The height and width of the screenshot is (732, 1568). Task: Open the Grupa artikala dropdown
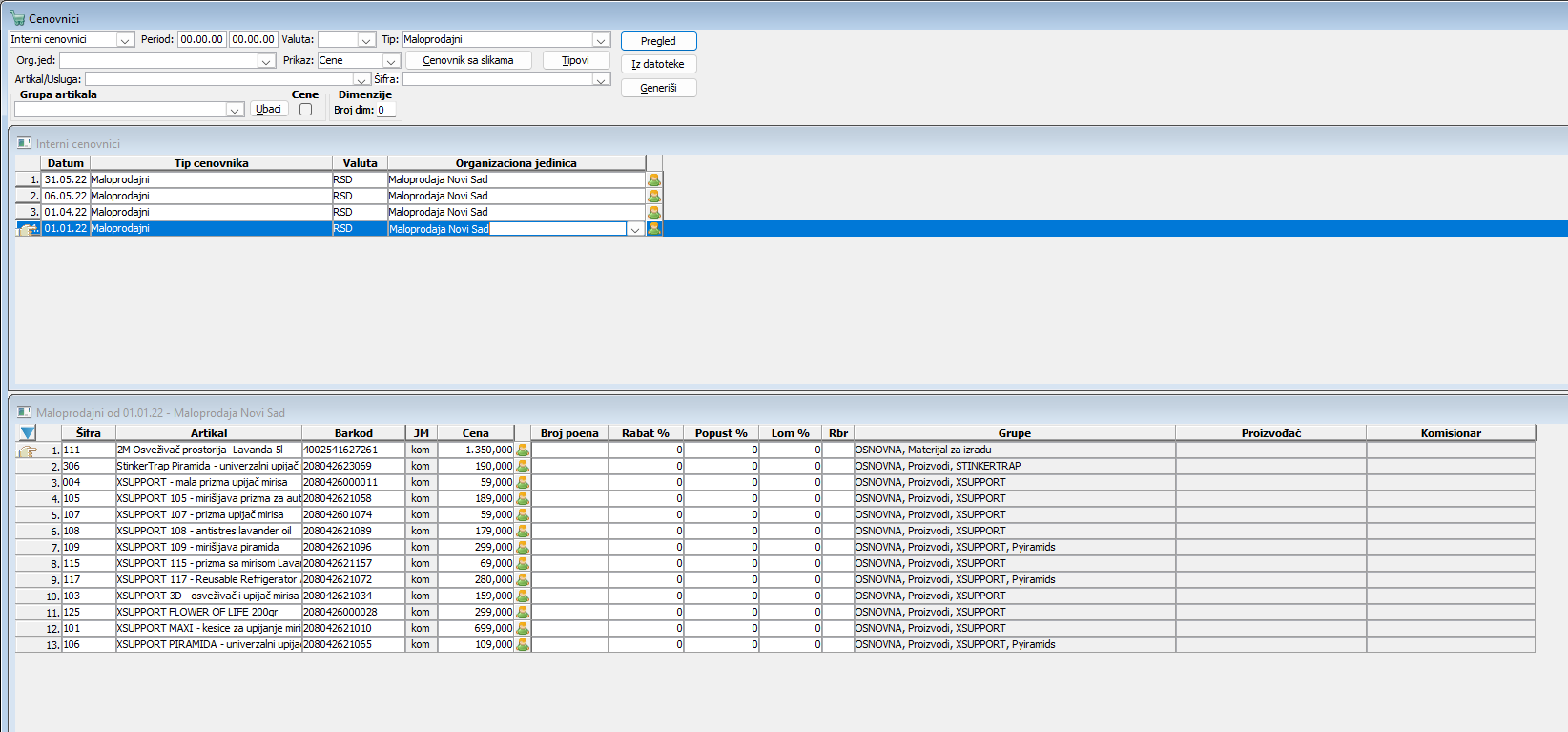pyautogui.click(x=235, y=110)
